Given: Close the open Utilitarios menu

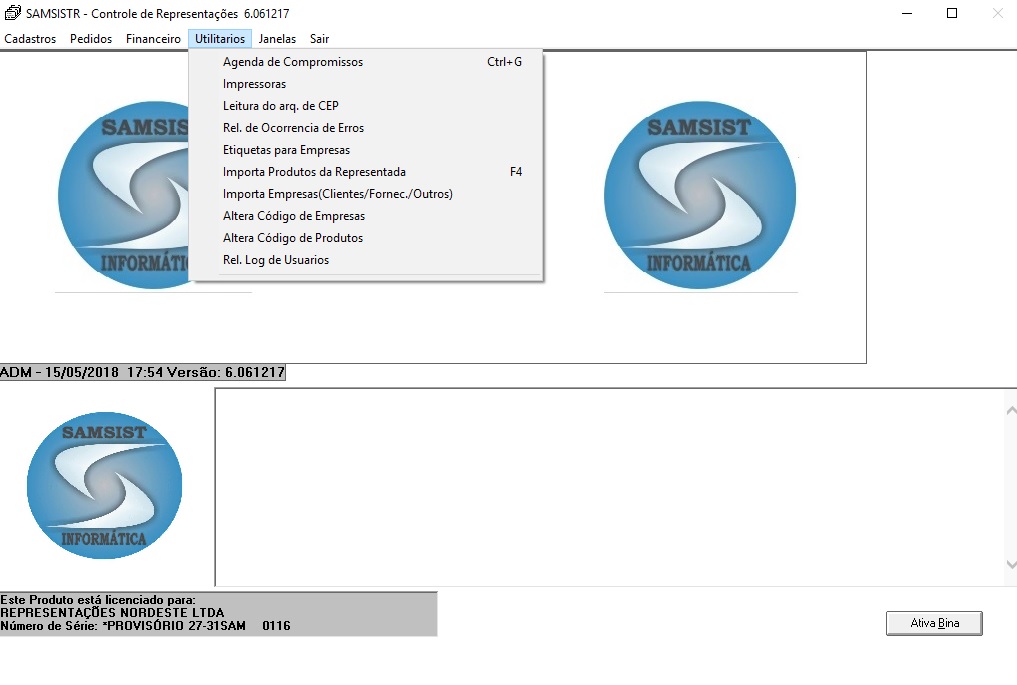Looking at the screenshot, I should pos(220,39).
